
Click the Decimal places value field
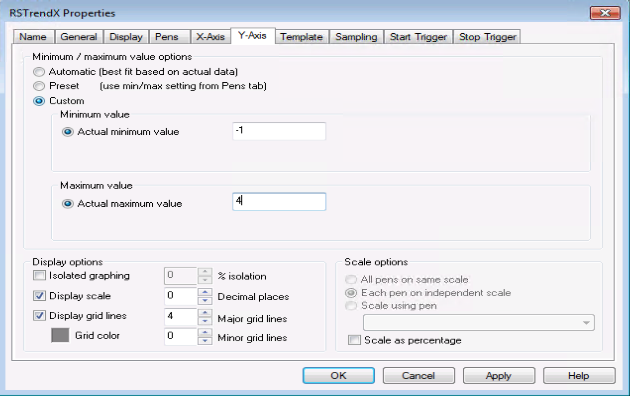tap(180, 296)
